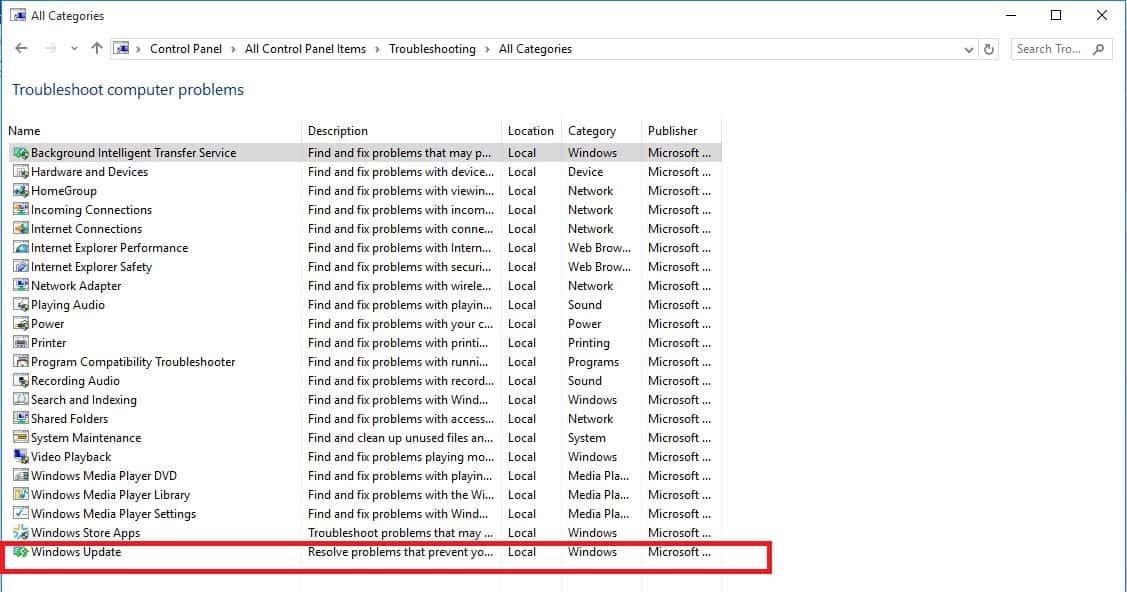1127x592 pixels.
Task: Click the 'Programs' category cell
Action: point(594,362)
